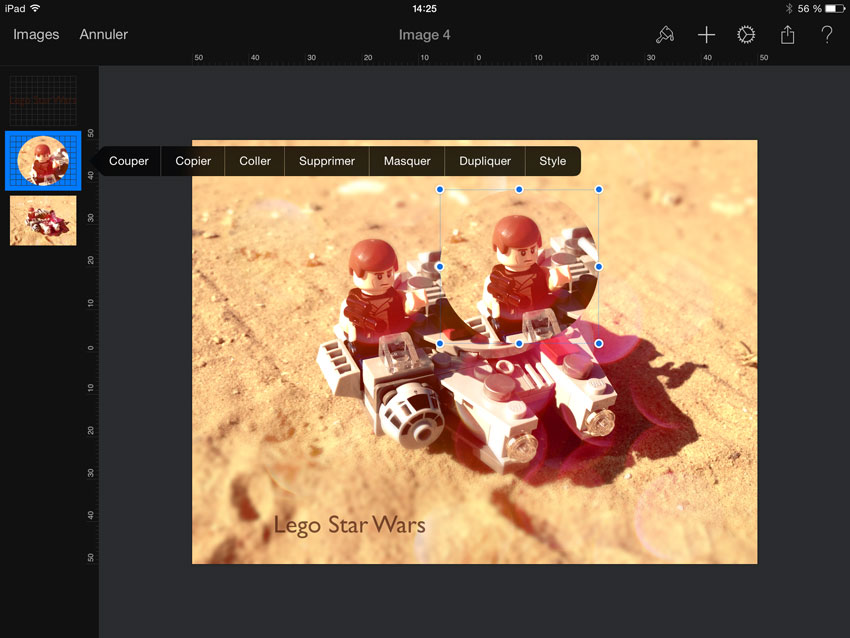Choose Dupliquer in the popup menu
This screenshot has height=638, width=850.
[485, 161]
